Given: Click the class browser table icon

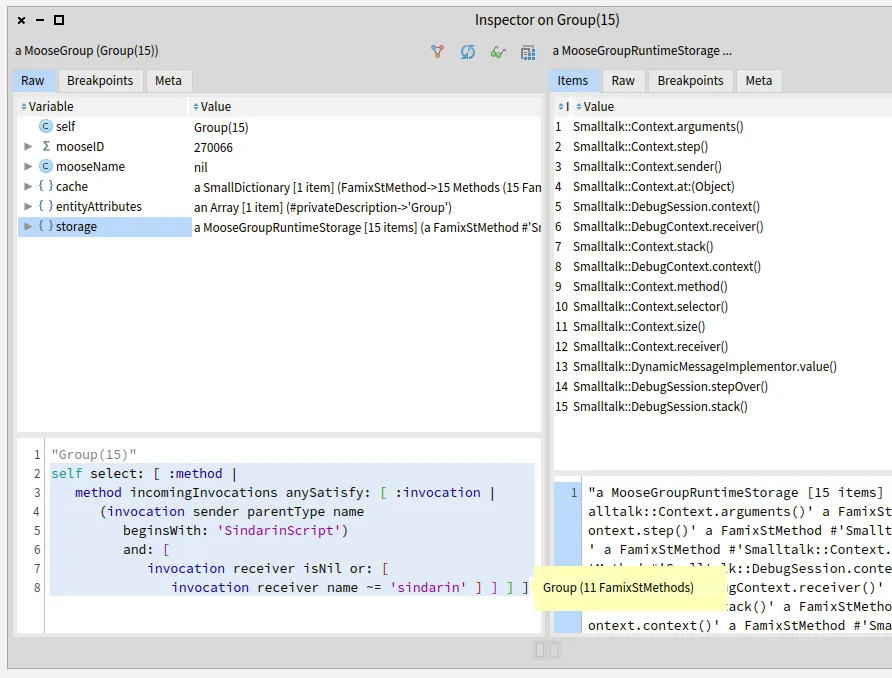Looking at the screenshot, I should (x=528, y=52).
